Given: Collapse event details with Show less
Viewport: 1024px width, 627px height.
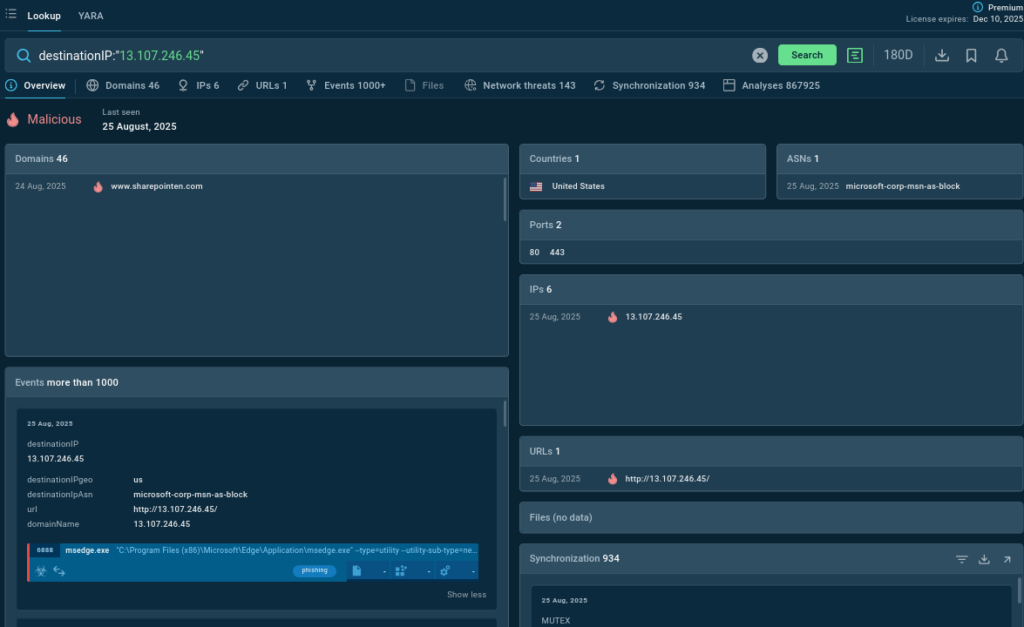Looking at the screenshot, I should point(466,594).
